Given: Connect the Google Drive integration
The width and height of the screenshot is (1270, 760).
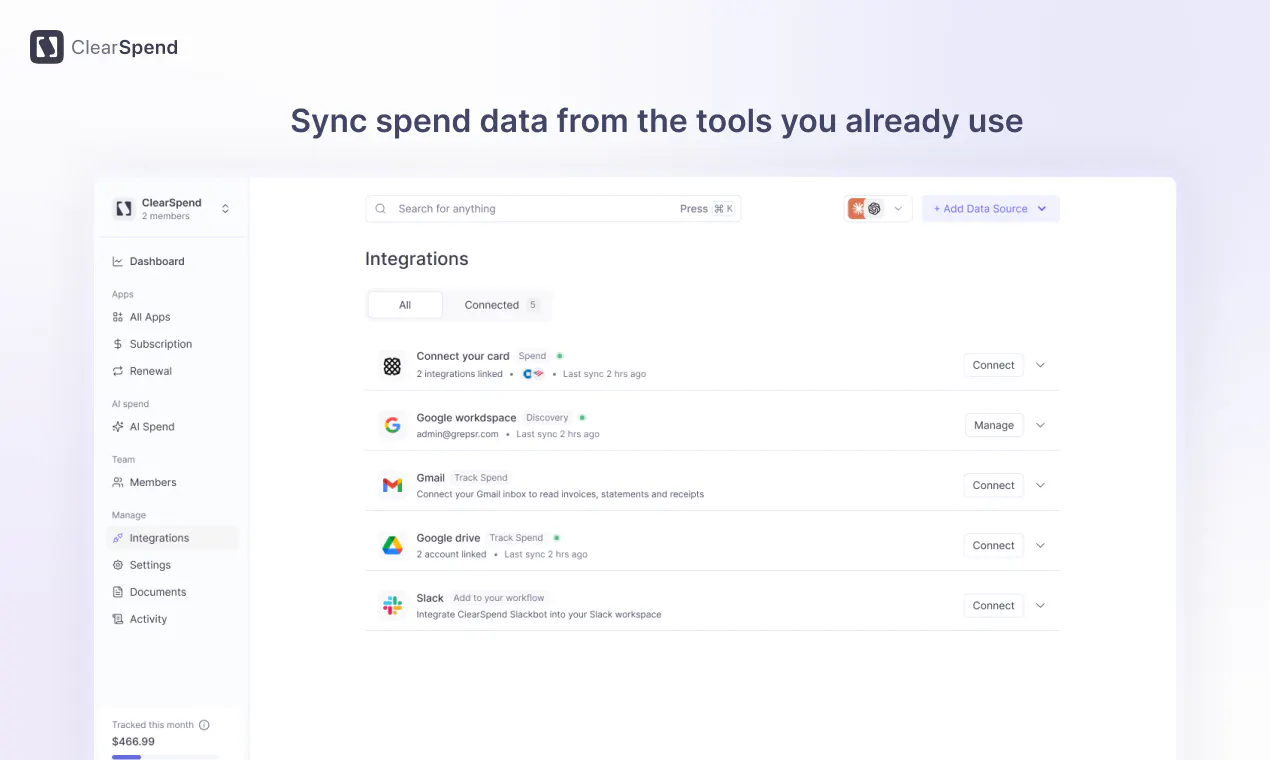Looking at the screenshot, I should tap(994, 545).
